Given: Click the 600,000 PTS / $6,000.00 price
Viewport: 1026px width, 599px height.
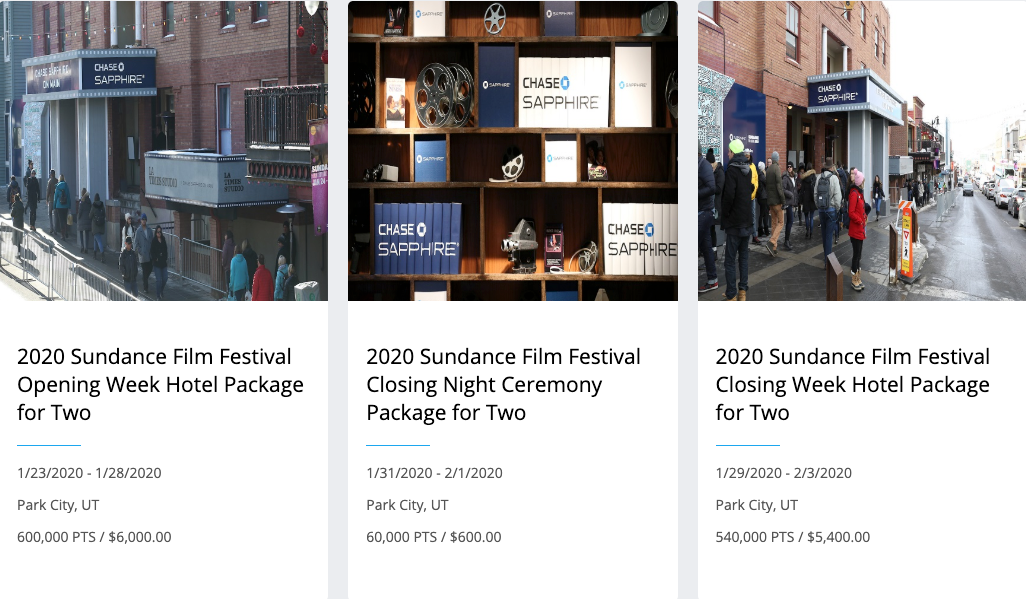Looking at the screenshot, I should click(x=94, y=537).
